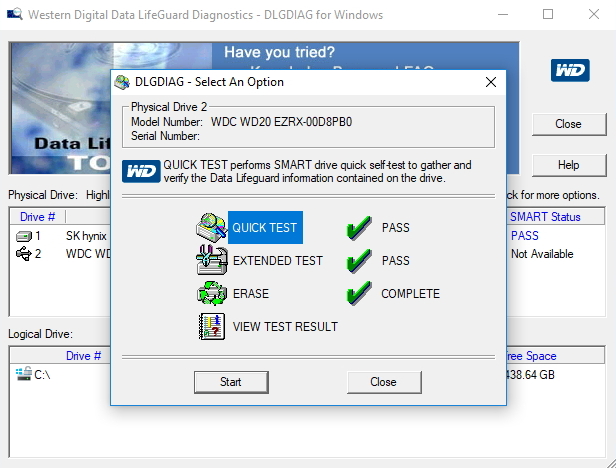Click the model number WDC WD20 EZRX-00D8PB0
The width and height of the screenshot is (616, 468).
tap(281, 122)
